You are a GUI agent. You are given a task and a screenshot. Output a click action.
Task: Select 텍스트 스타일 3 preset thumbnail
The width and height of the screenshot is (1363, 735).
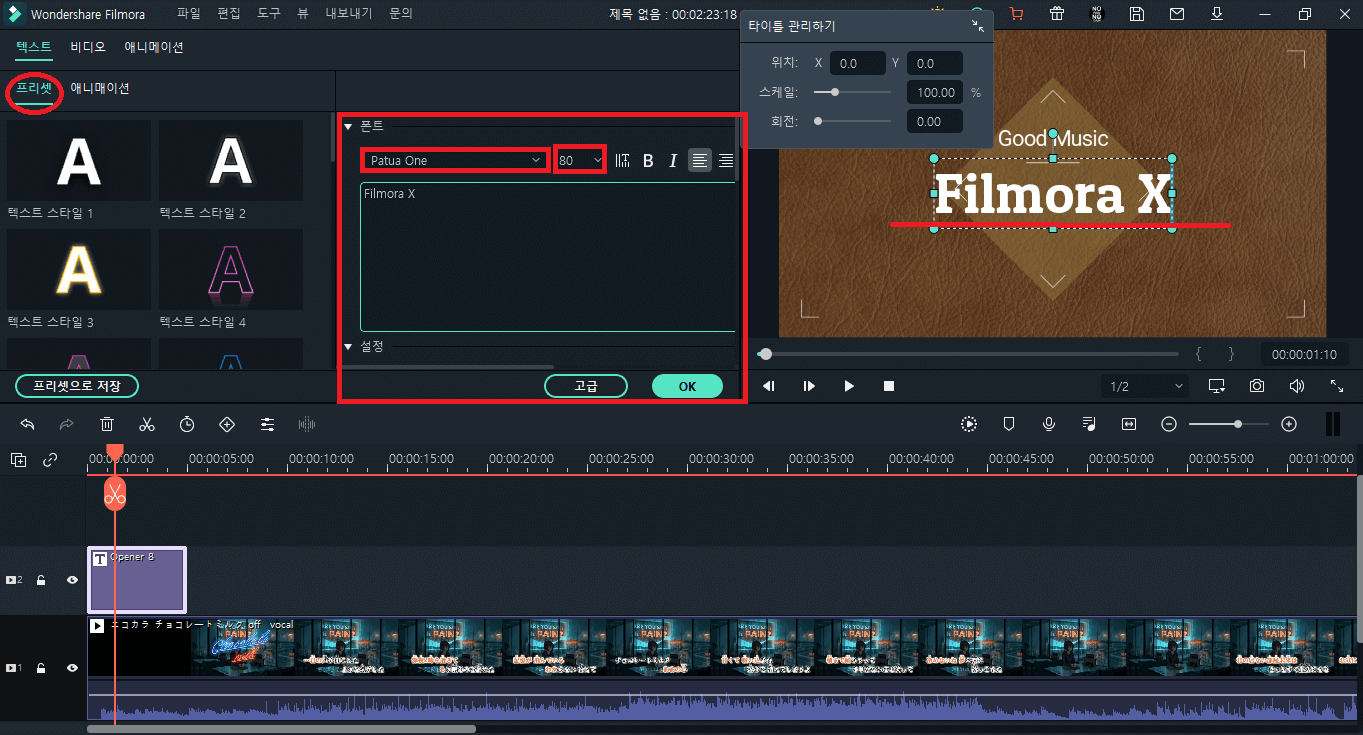(79, 270)
